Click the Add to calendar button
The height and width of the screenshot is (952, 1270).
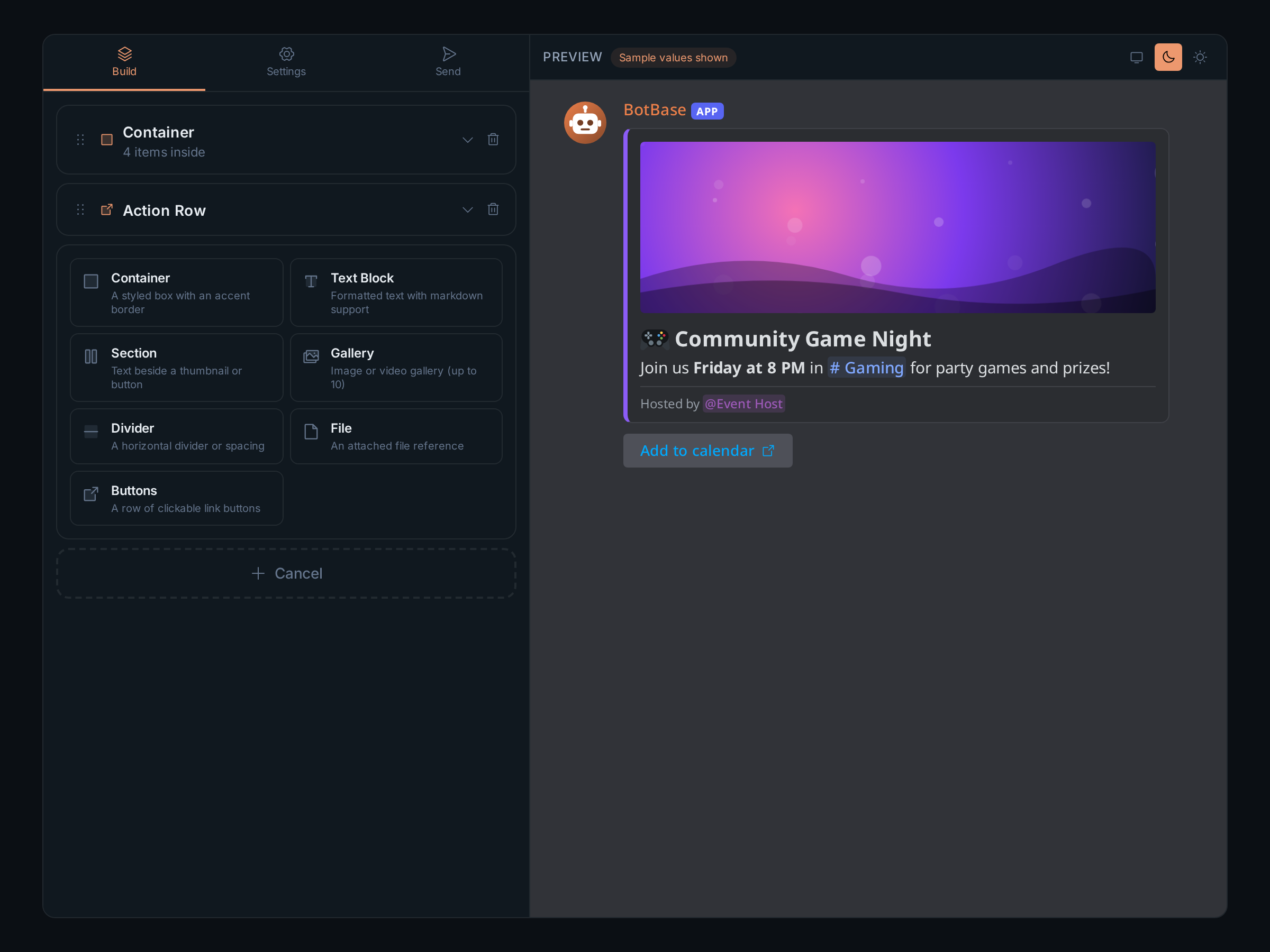pos(707,451)
